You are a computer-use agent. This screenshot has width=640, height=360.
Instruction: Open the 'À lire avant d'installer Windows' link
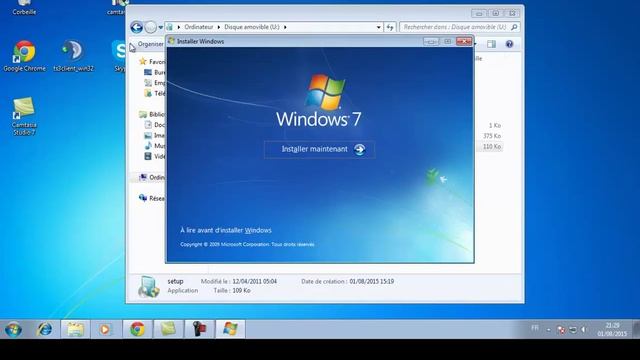point(226,230)
